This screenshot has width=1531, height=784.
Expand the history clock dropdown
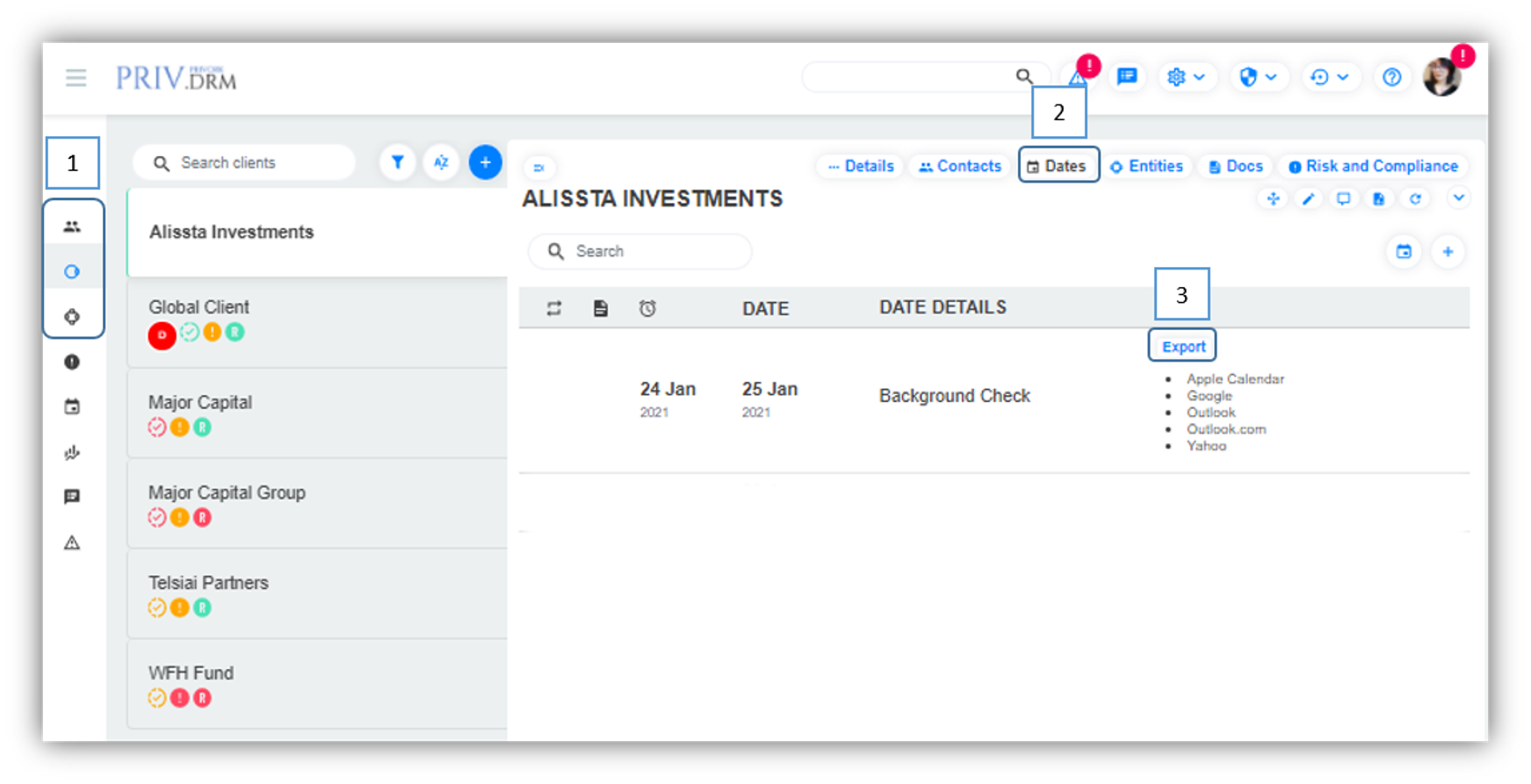pyautogui.click(x=1329, y=77)
